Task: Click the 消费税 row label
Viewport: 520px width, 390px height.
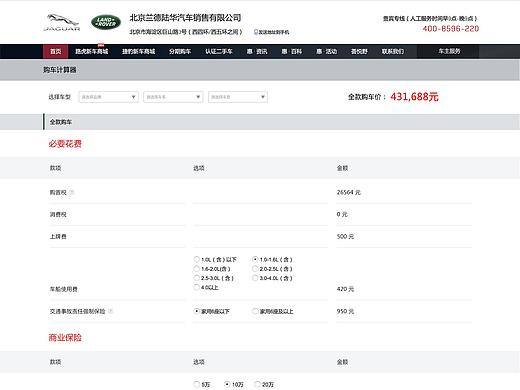Action: coord(58,214)
